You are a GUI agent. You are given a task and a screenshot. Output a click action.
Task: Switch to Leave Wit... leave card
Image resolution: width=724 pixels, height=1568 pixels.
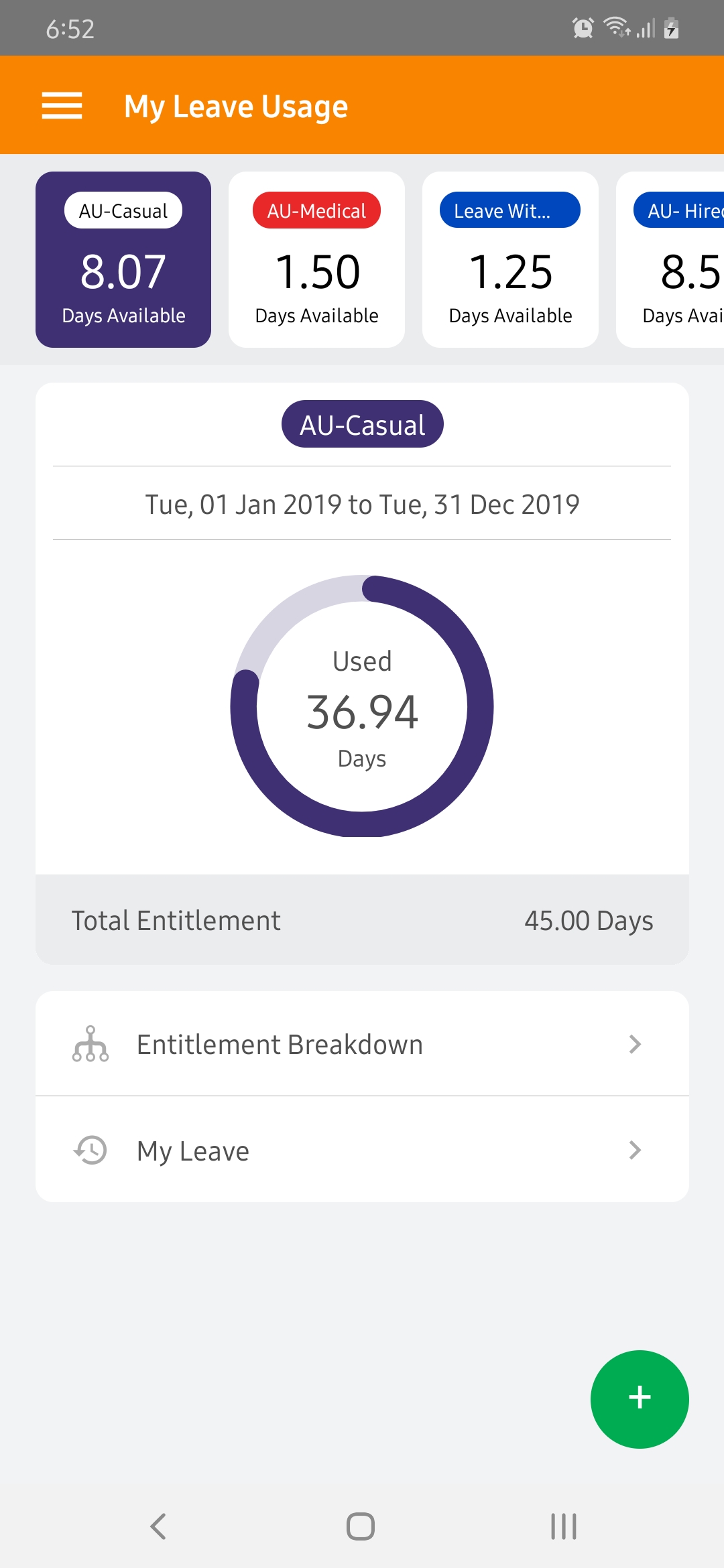[x=510, y=259]
